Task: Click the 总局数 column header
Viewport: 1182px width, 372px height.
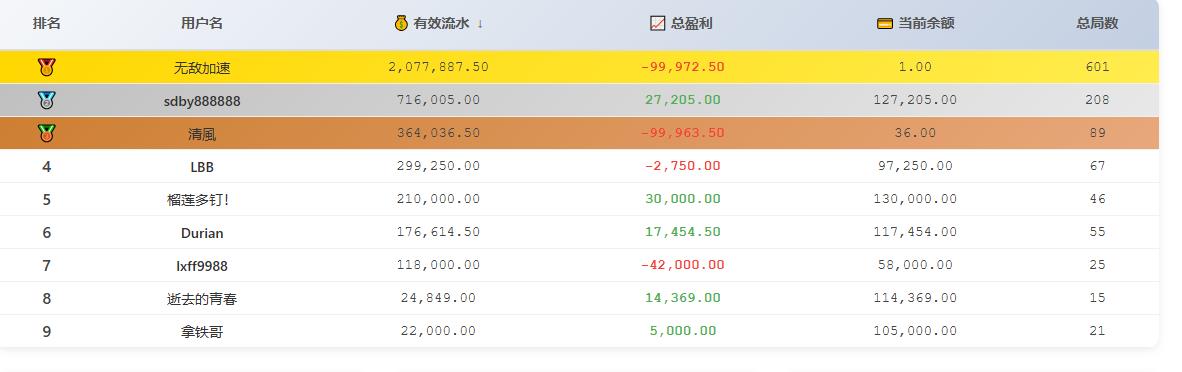Action: (1098, 23)
